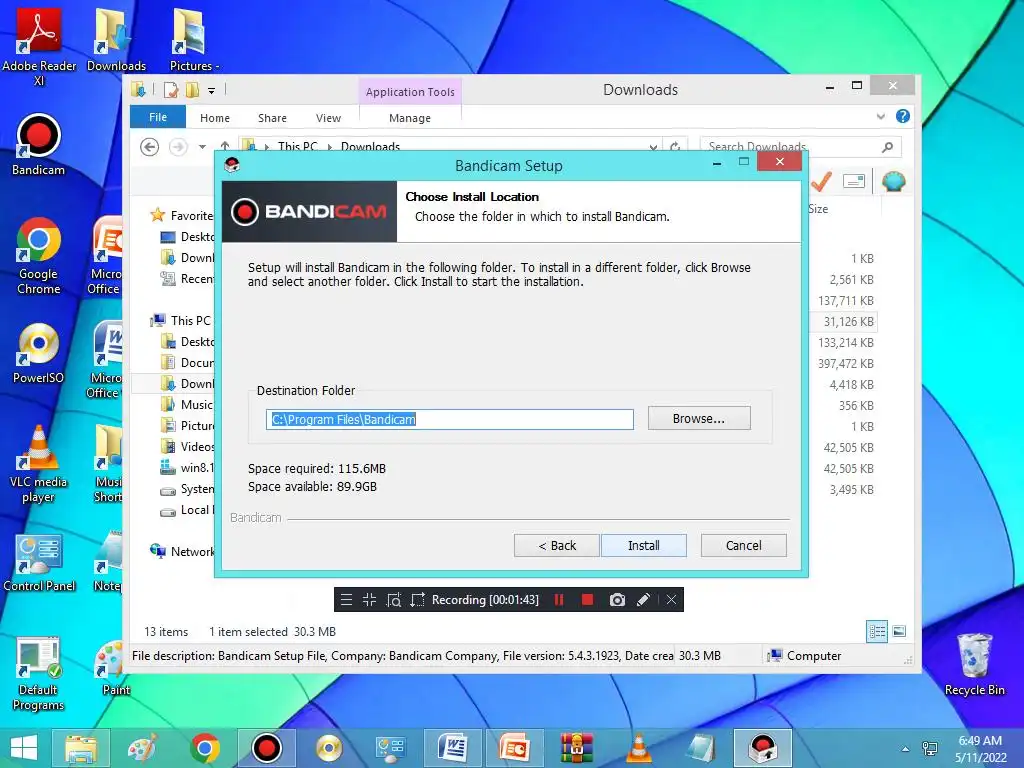The height and width of the screenshot is (768, 1024).
Task: Open VLC media player desktop shortcut
Action: (x=38, y=464)
